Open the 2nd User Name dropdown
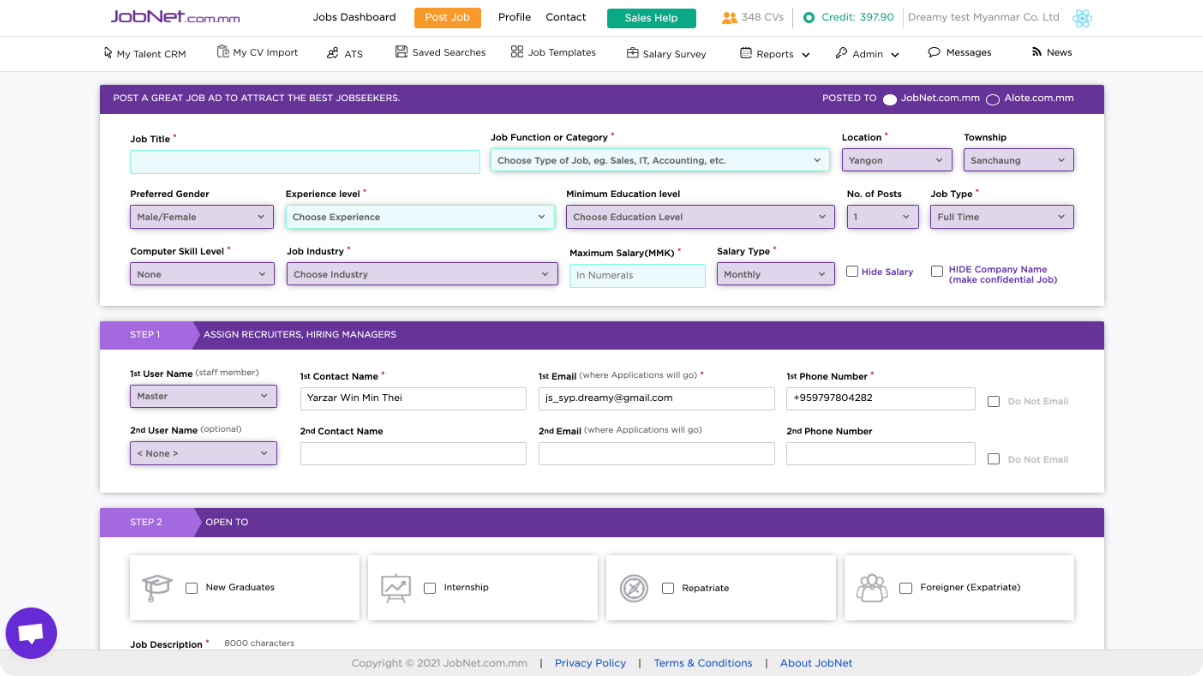Image resolution: width=1203 pixels, height=676 pixels. [203, 453]
